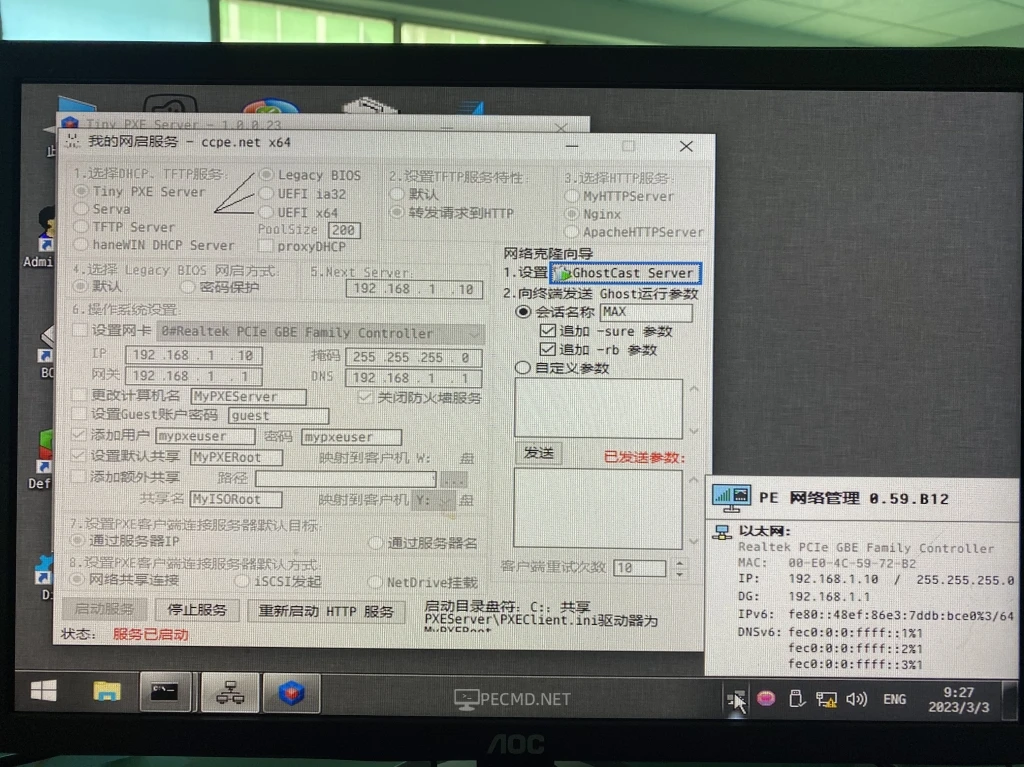The height and width of the screenshot is (767, 1024).
Task: Click the guest password field
Action: (x=279, y=416)
